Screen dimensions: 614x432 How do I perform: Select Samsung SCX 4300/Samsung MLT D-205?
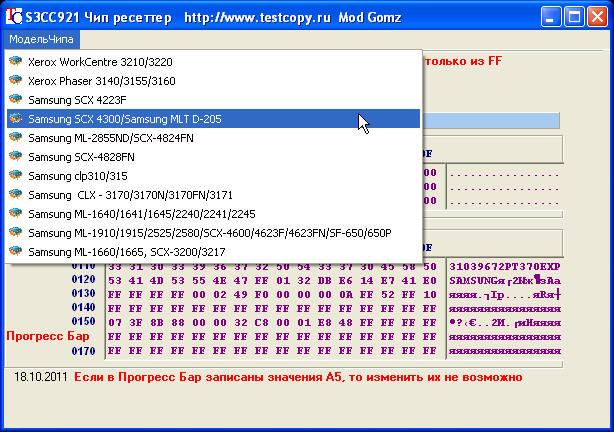124,119
